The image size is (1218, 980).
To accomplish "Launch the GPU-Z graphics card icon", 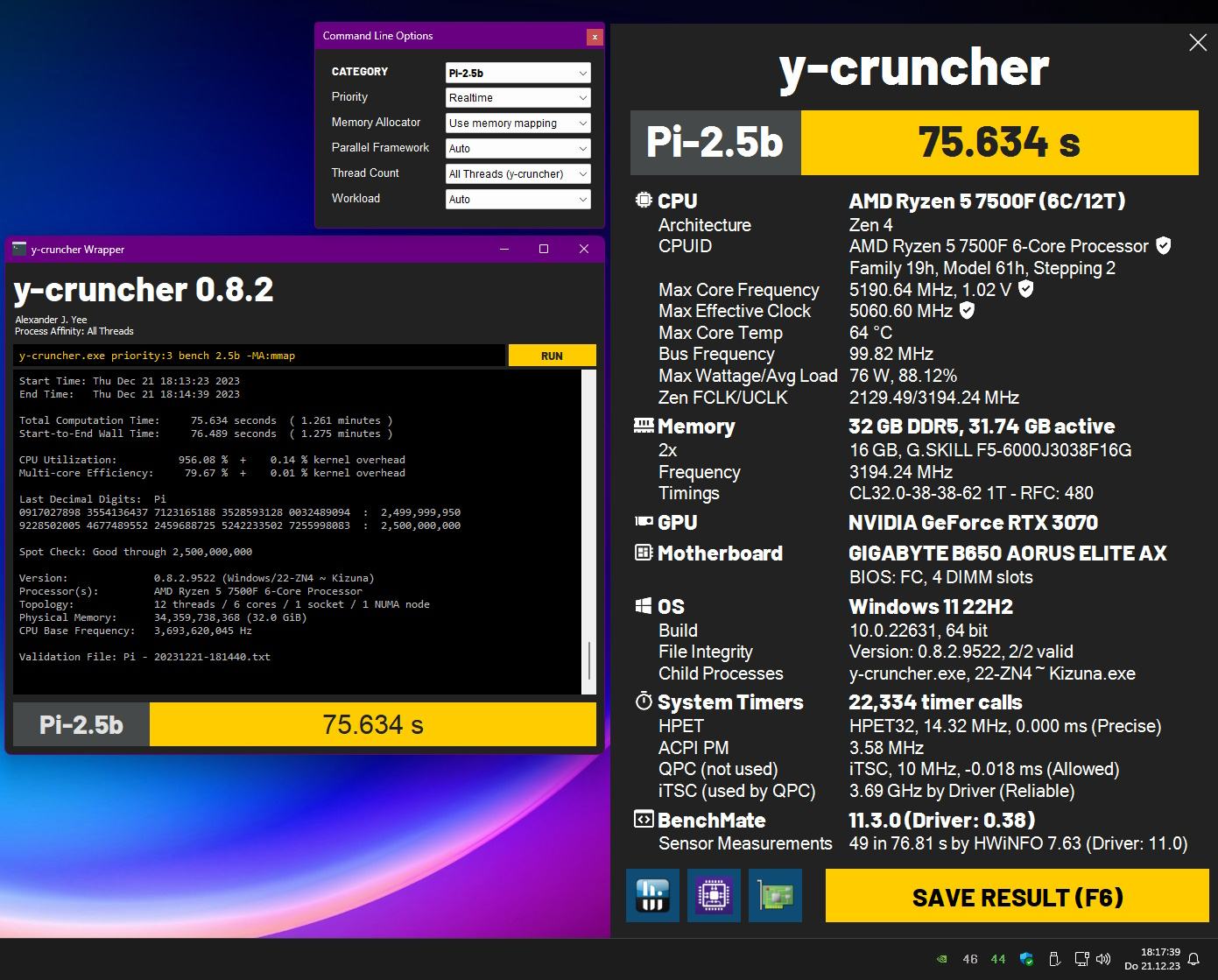I will coord(775,895).
